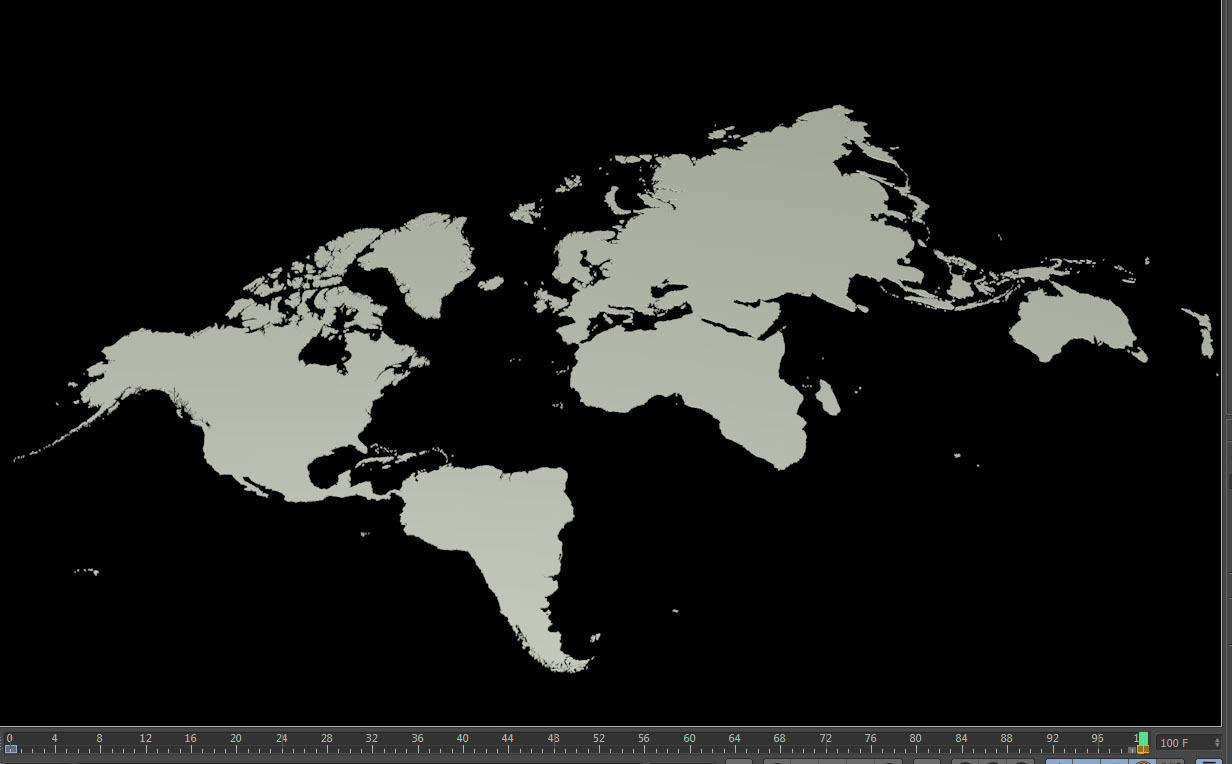Jump to frame 92 on the timeline ruler
Screen dimensions: 1232x764
pos(1052,738)
